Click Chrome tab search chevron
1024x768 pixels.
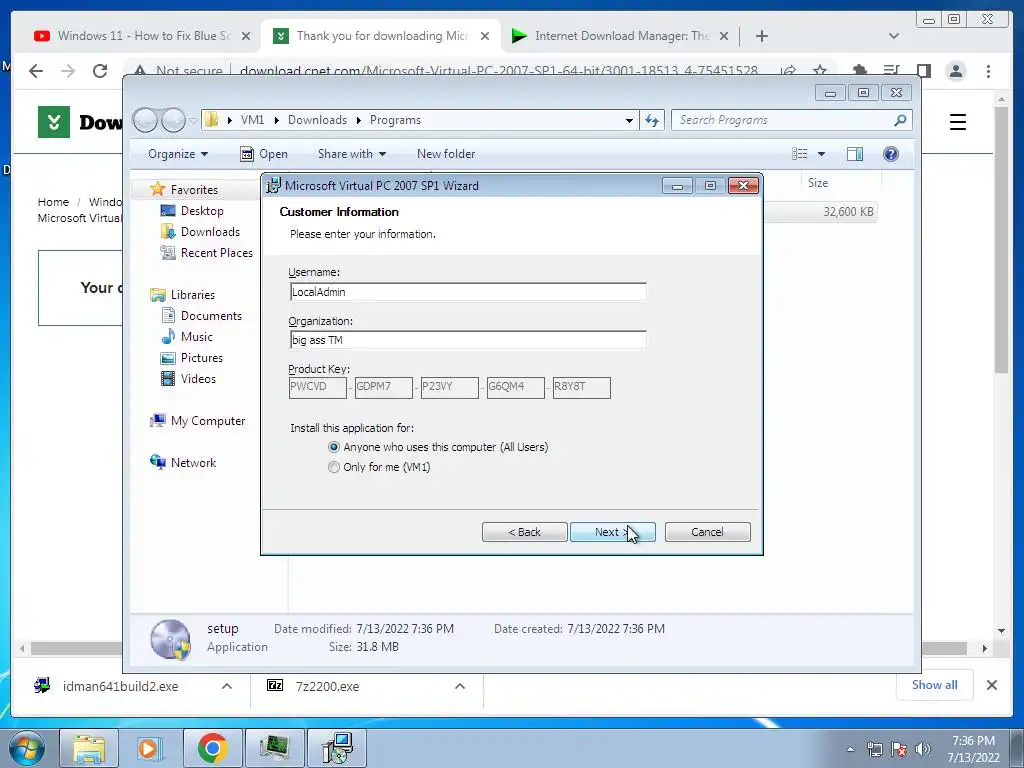click(x=894, y=36)
